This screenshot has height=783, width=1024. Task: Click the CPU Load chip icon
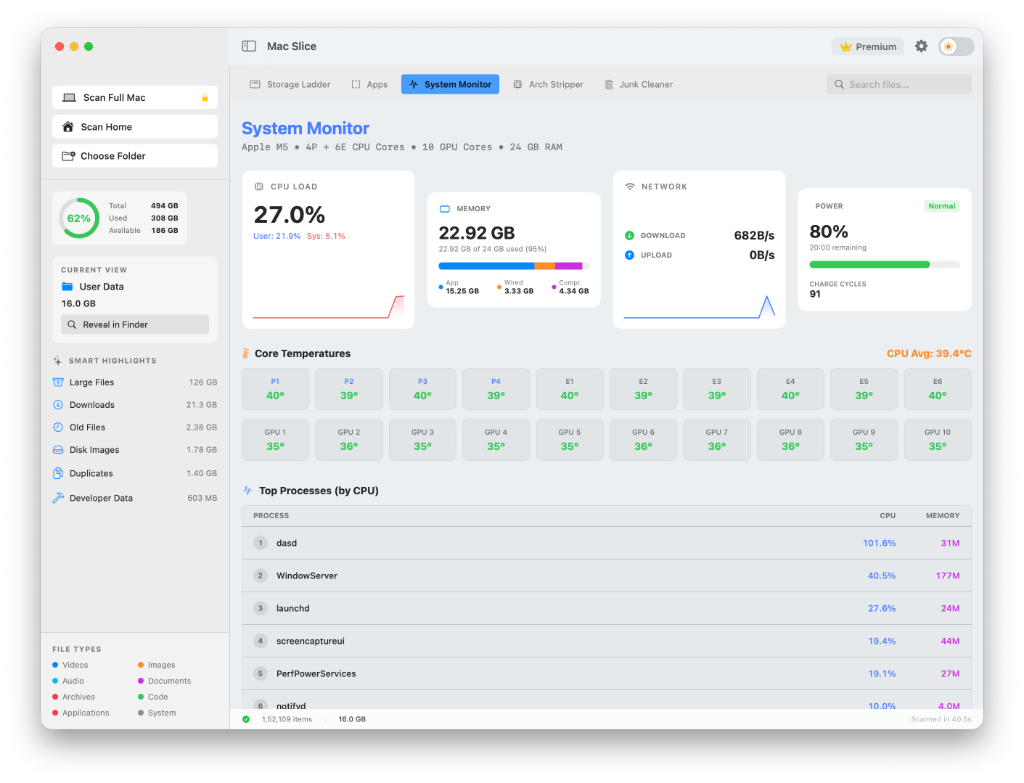click(x=259, y=187)
